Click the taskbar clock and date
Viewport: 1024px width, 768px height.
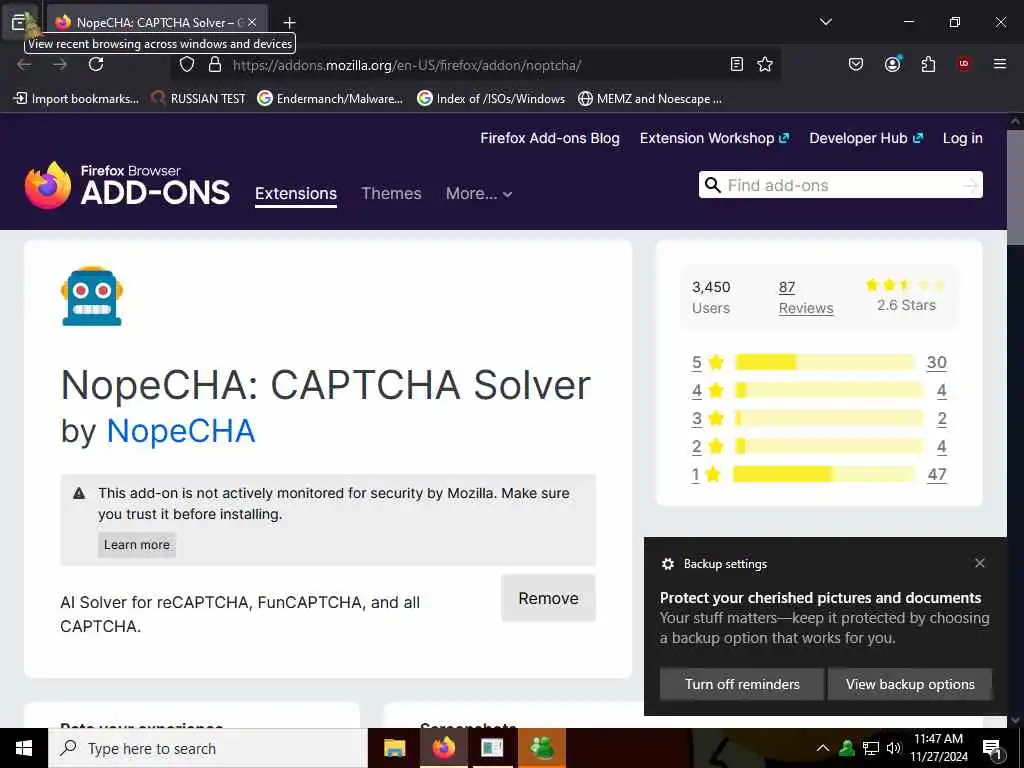tap(938, 748)
